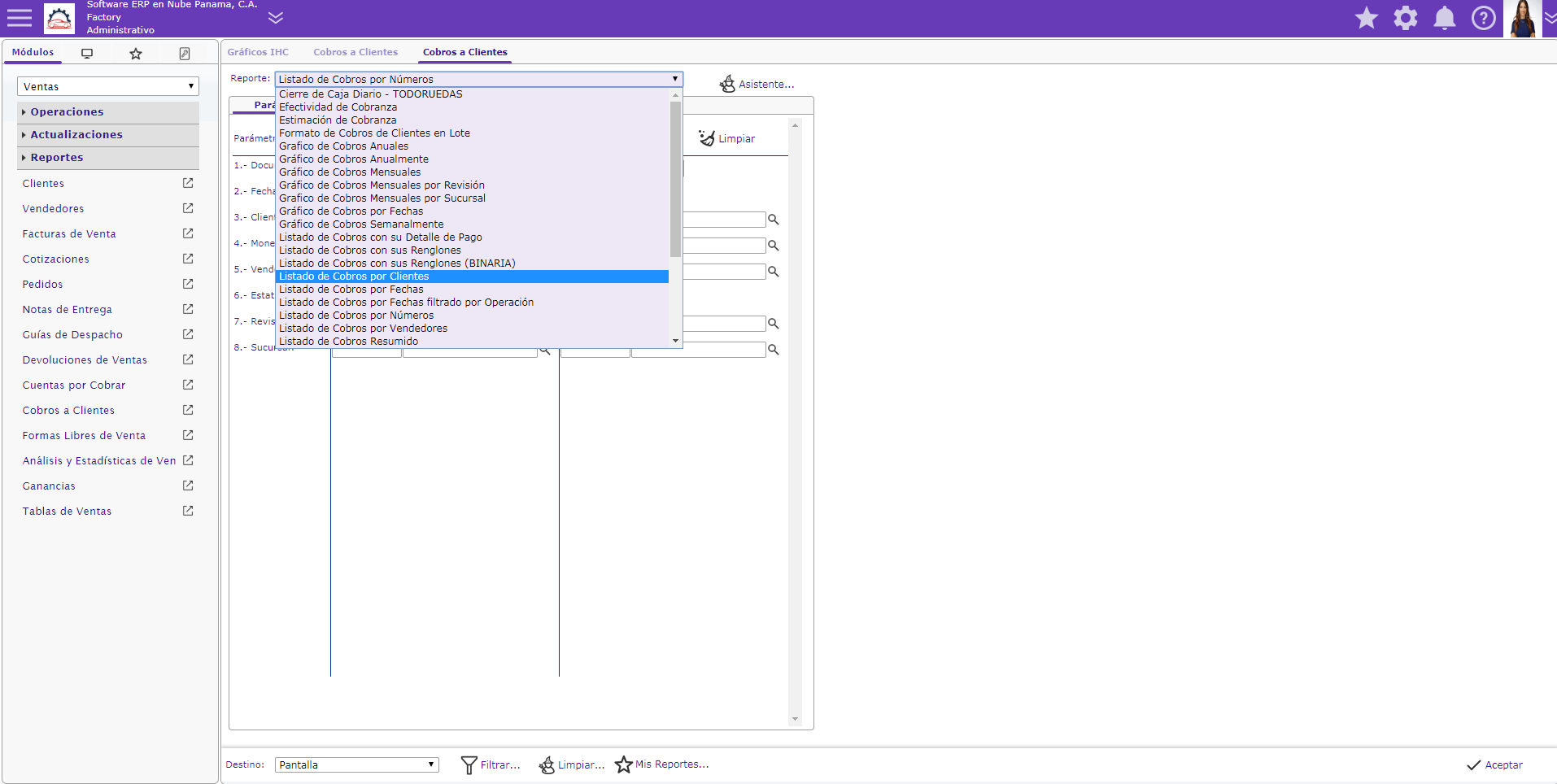
Task: Open Vendedores in new window icon
Action: click(x=188, y=208)
